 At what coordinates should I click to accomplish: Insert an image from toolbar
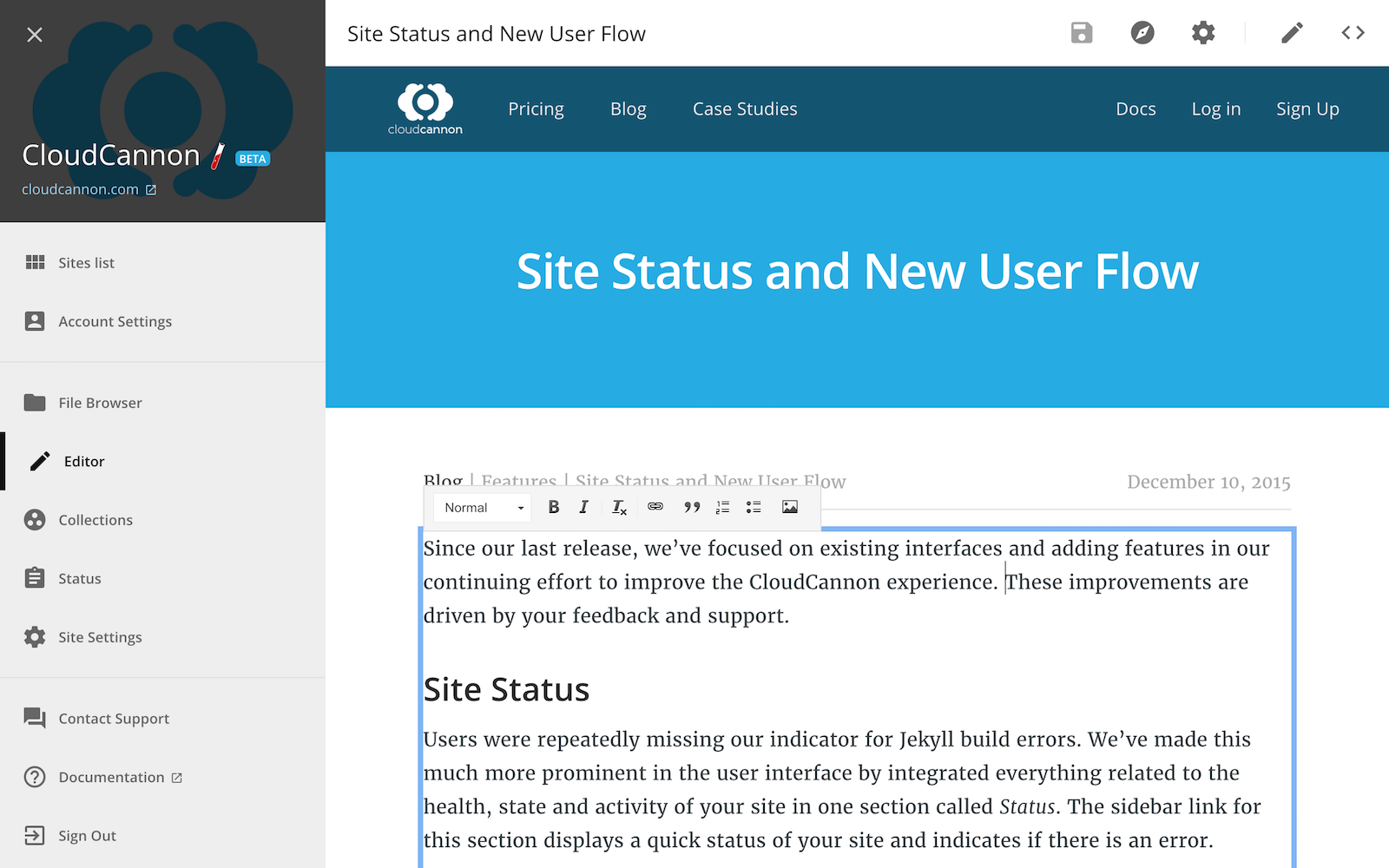pyautogui.click(x=789, y=507)
